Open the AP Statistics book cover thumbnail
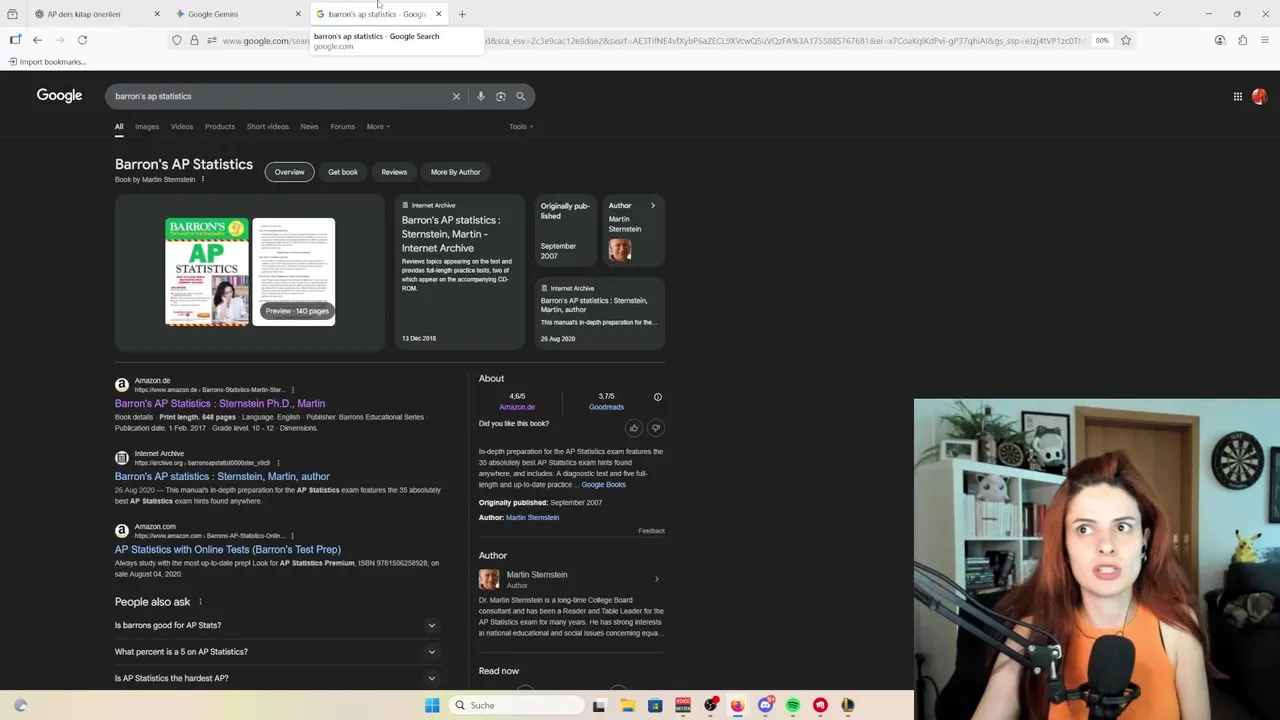Image resolution: width=1280 pixels, height=720 pixels. tap(207, 272)
